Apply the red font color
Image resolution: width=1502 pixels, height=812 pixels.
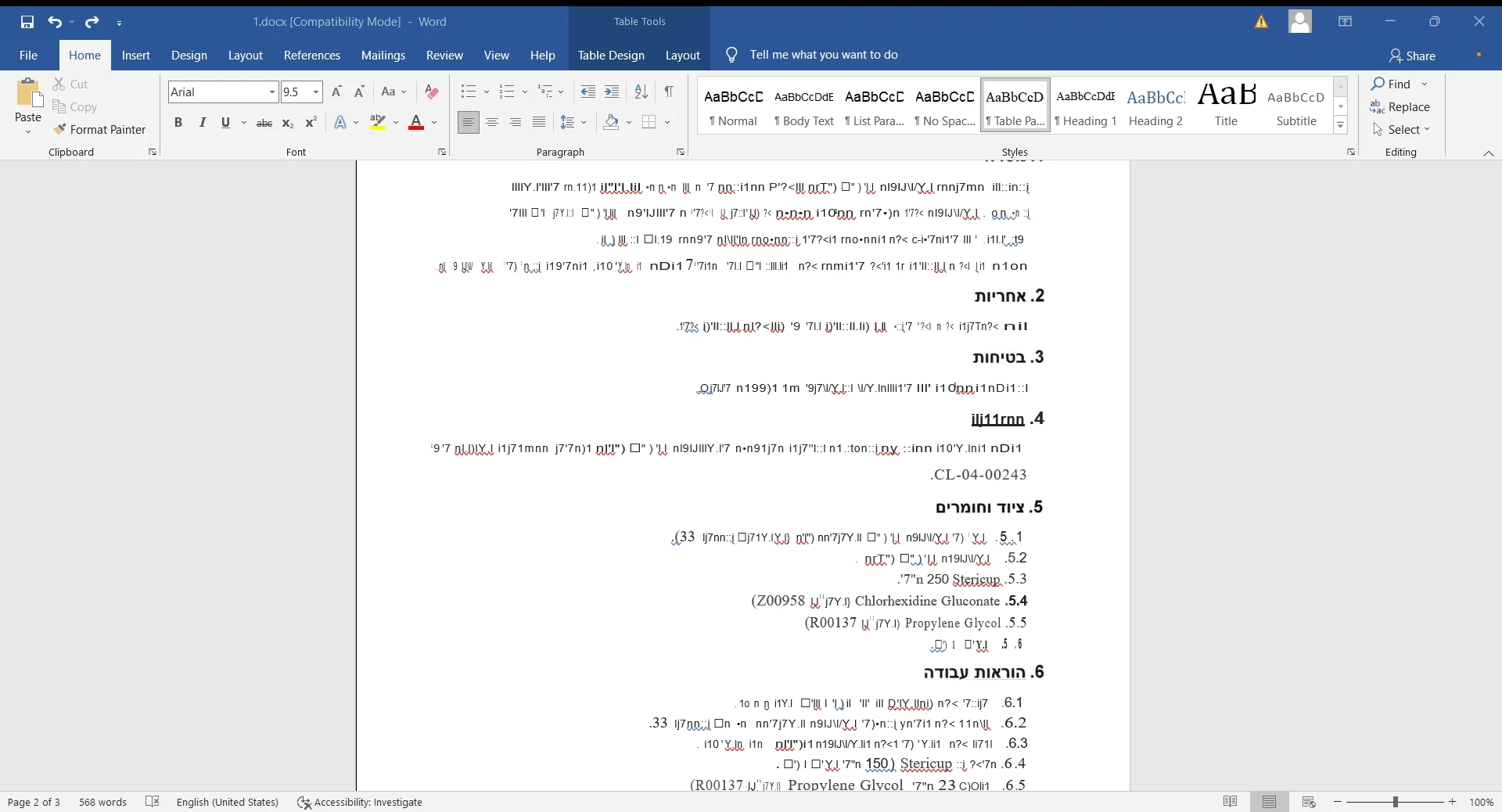tap(416, 123)
